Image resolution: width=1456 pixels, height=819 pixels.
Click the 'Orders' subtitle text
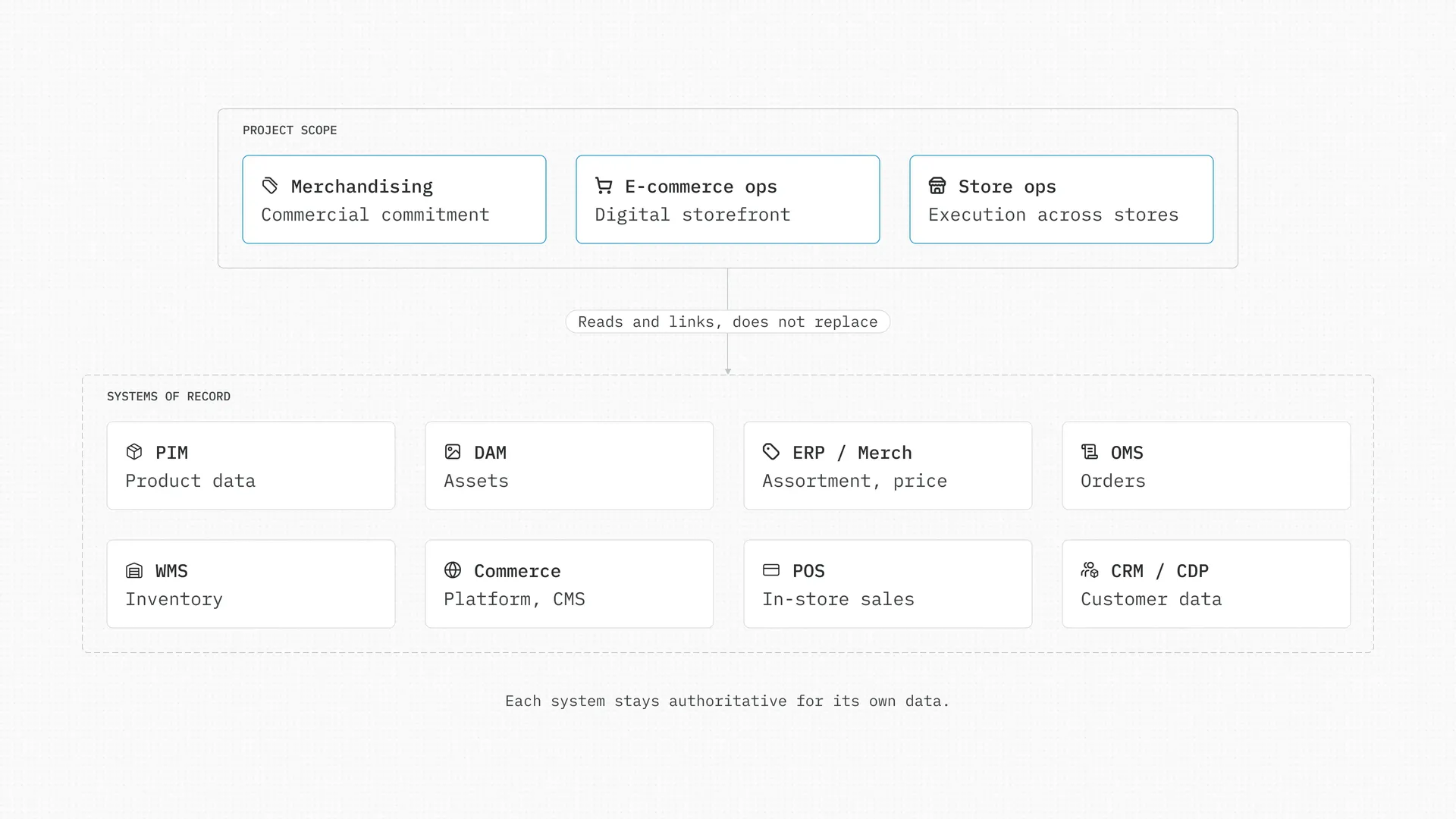[x=1113, y=482]
